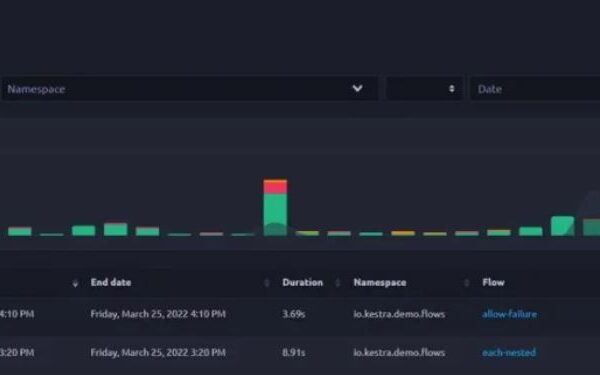Open the each-nested flow link
Viewport: 600px width, 375px height.
509,352
